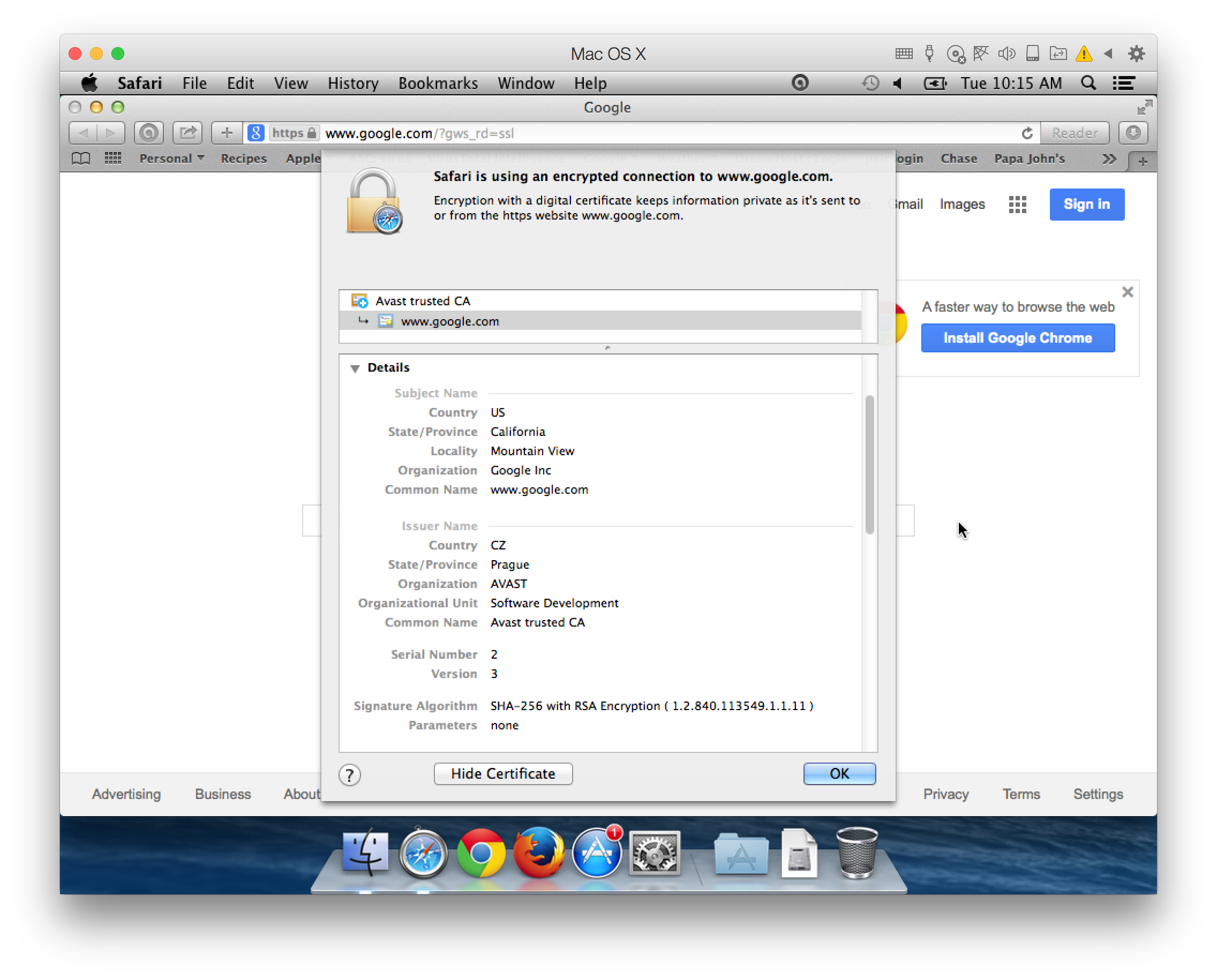Open the Edit menu

pyautogui.click(x=240, y=84)
